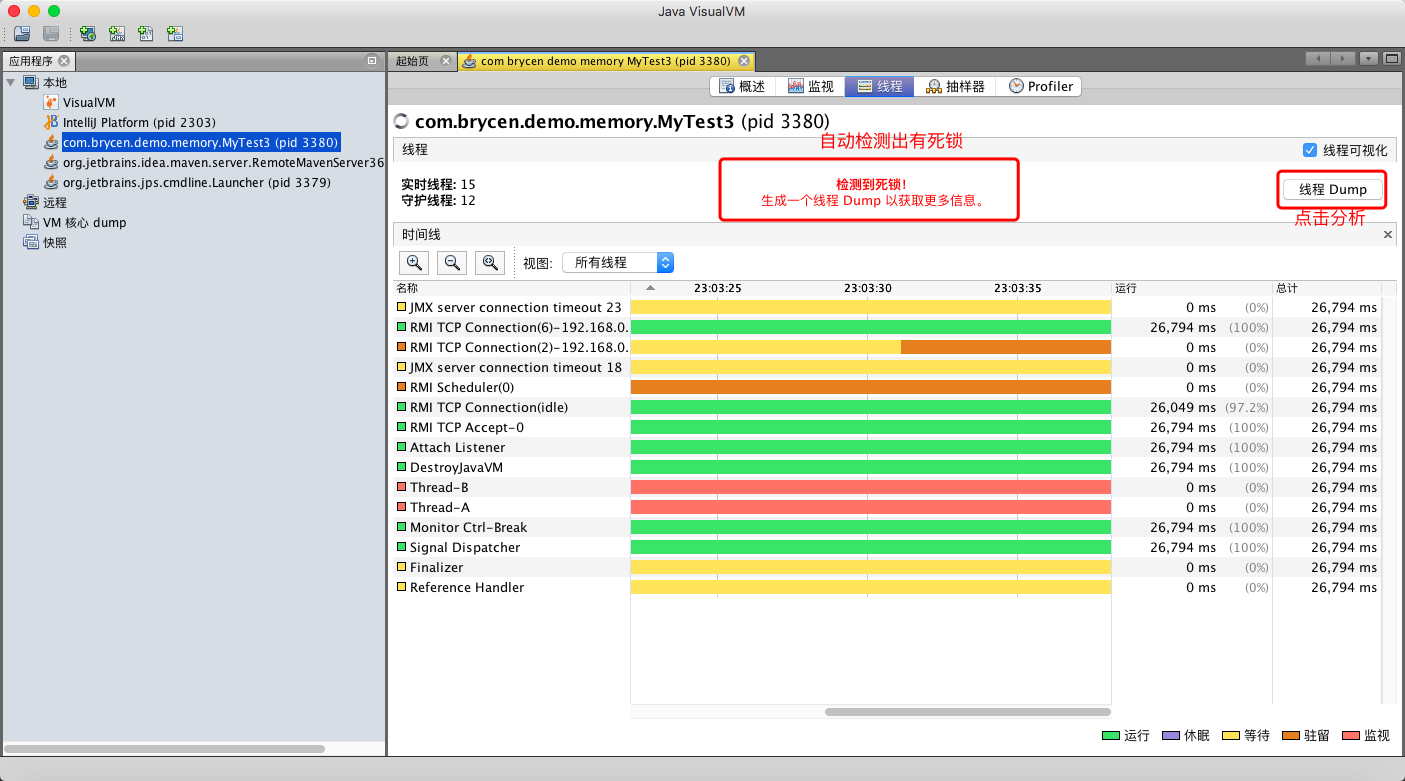Select the Thread-A row
The image size is (1405, 781).
click(x=887, y=507)
